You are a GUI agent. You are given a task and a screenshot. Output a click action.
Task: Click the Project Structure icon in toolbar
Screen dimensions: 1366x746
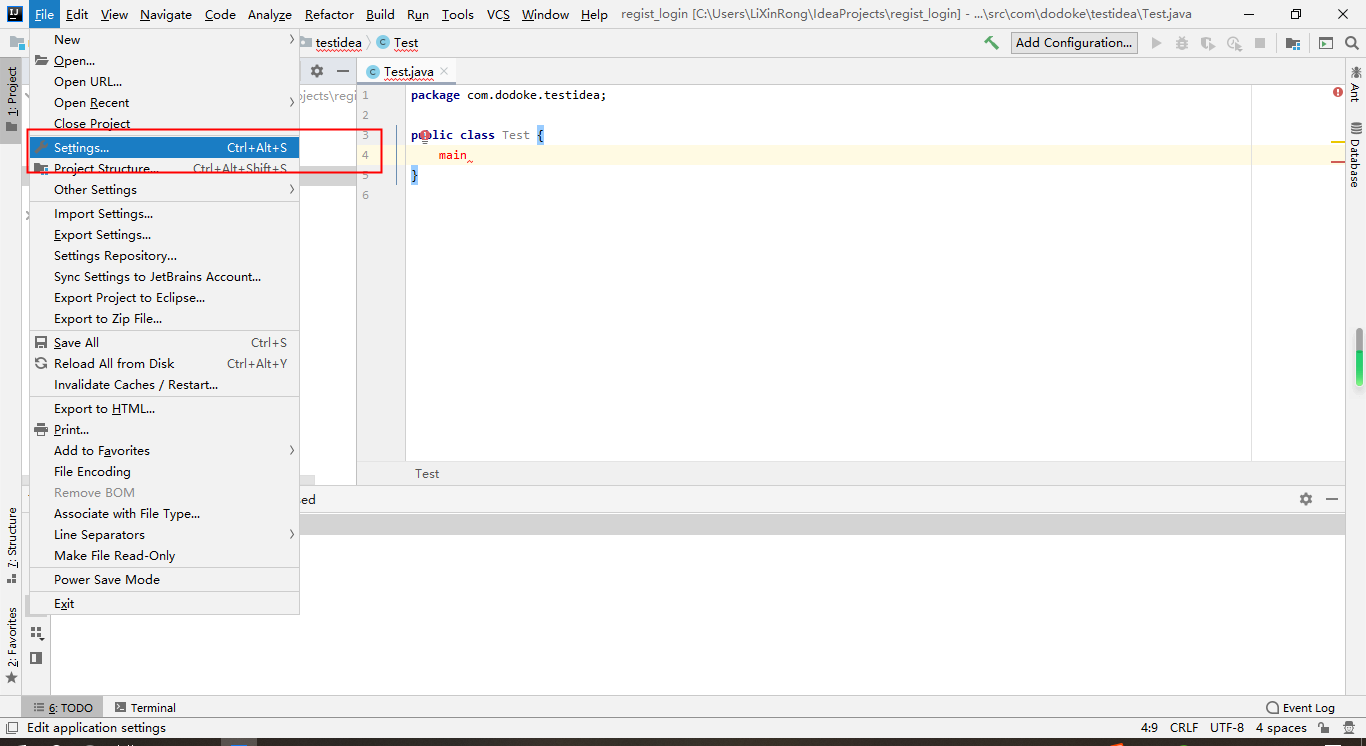tap(1292, 42)
